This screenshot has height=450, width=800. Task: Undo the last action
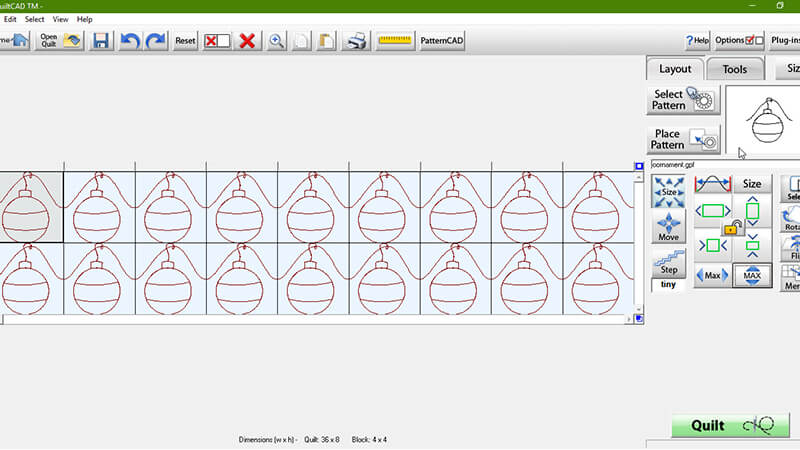tap(130, 41)
